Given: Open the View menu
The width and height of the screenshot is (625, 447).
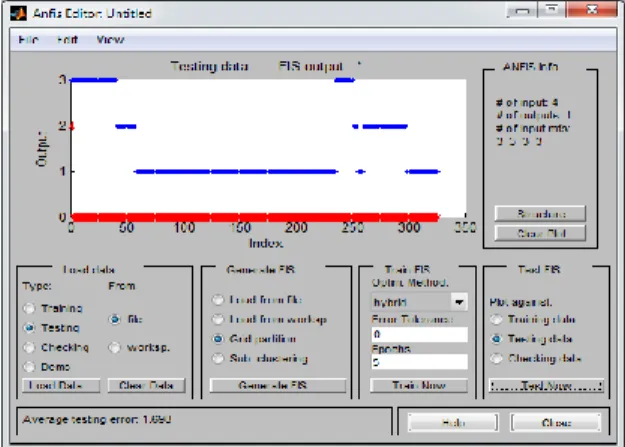Looking at the screenshot, I should (x=110, y=40).
